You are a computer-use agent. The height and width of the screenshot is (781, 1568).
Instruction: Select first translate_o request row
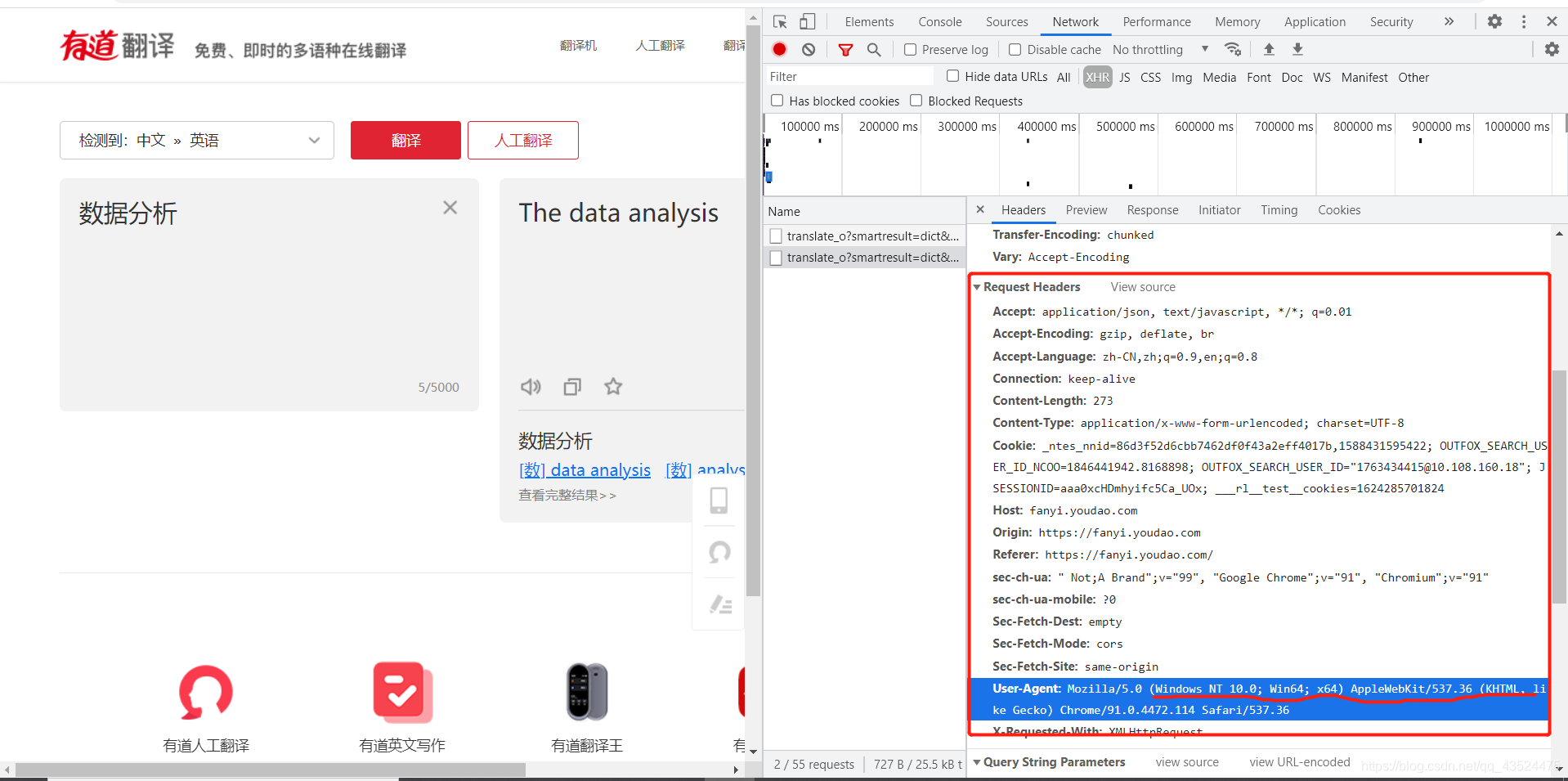[x=864, y=236]
